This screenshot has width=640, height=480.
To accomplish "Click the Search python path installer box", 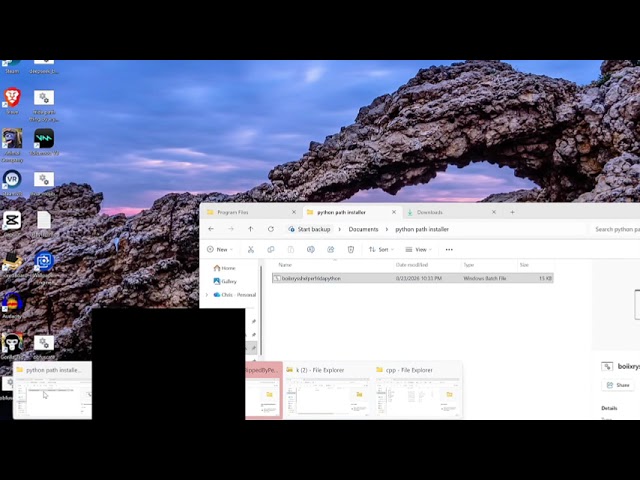I will coord(616,229).
